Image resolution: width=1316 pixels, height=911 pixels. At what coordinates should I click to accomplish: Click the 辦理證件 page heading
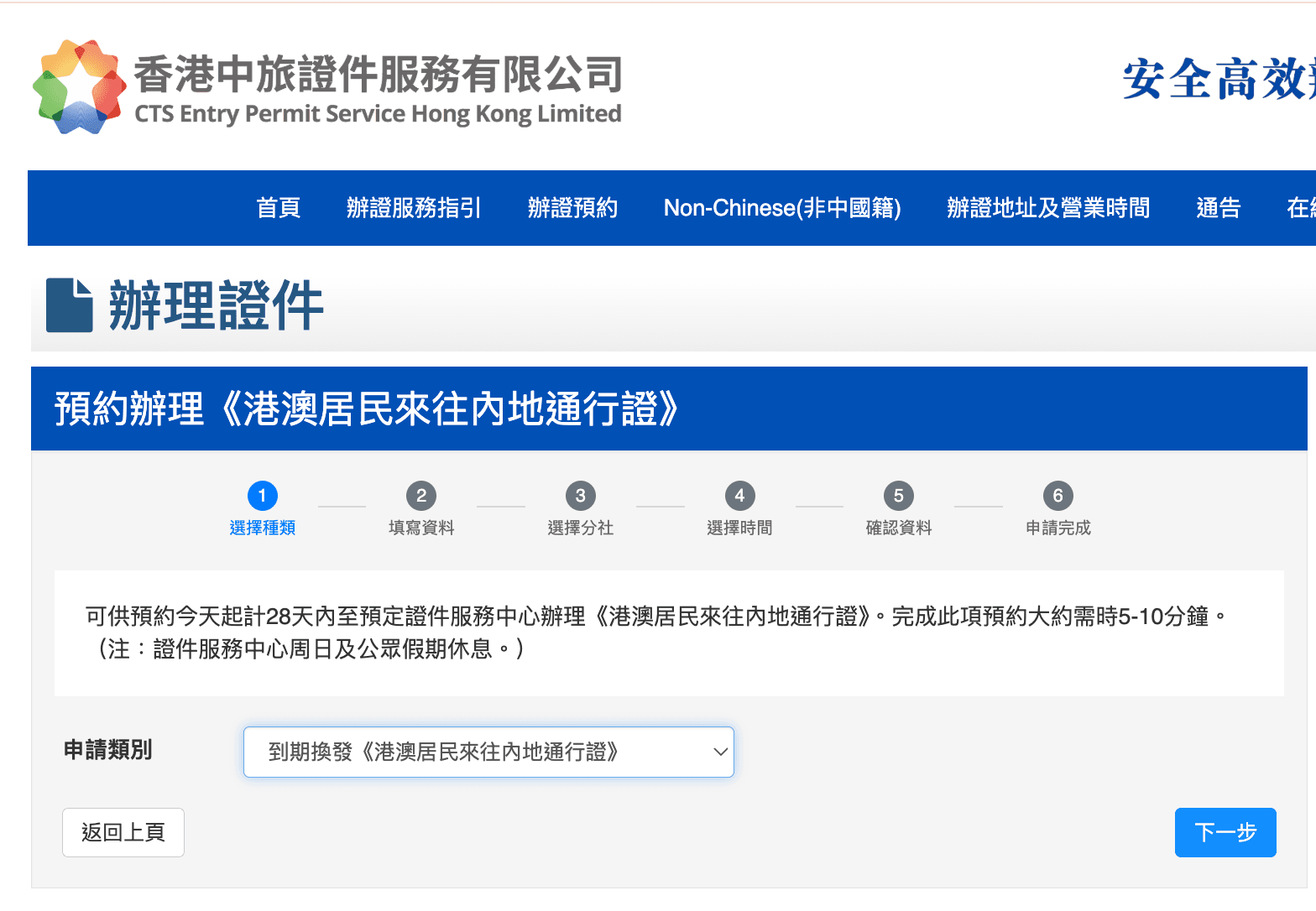tap(216, 305)
